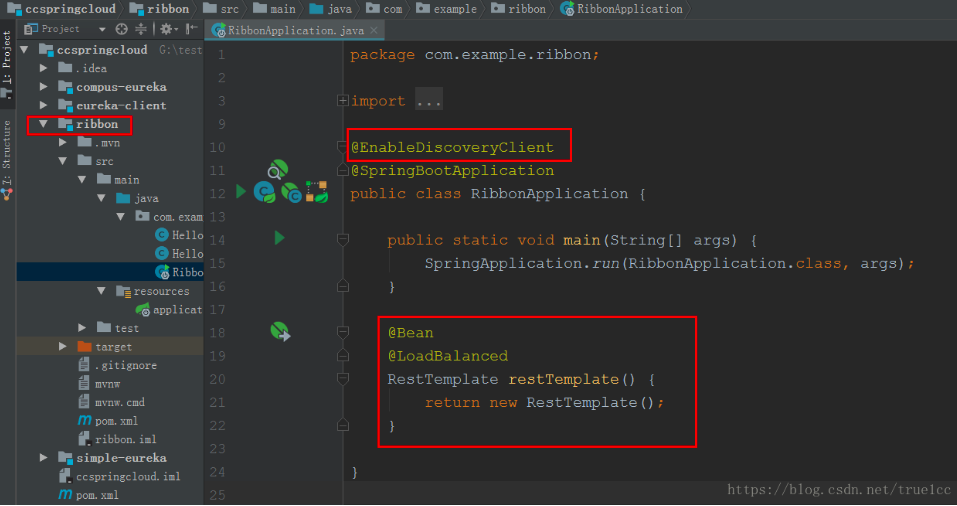Click the Hide Project panel icon
This screenshot has height=506, width=957.
(x=192, y=29)
